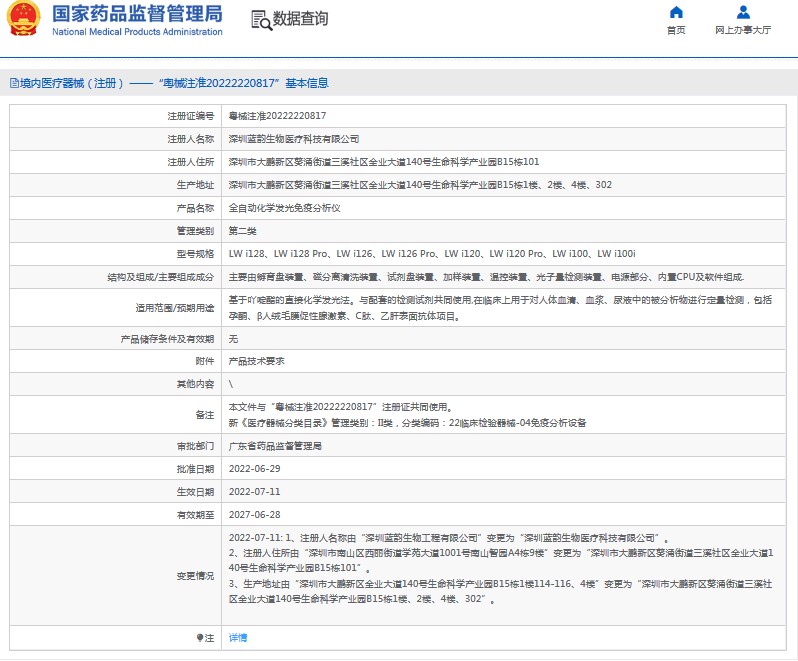Click the 注册证编号 row label
The height and width of the screenshot is (661, 798).
point(191,116)
